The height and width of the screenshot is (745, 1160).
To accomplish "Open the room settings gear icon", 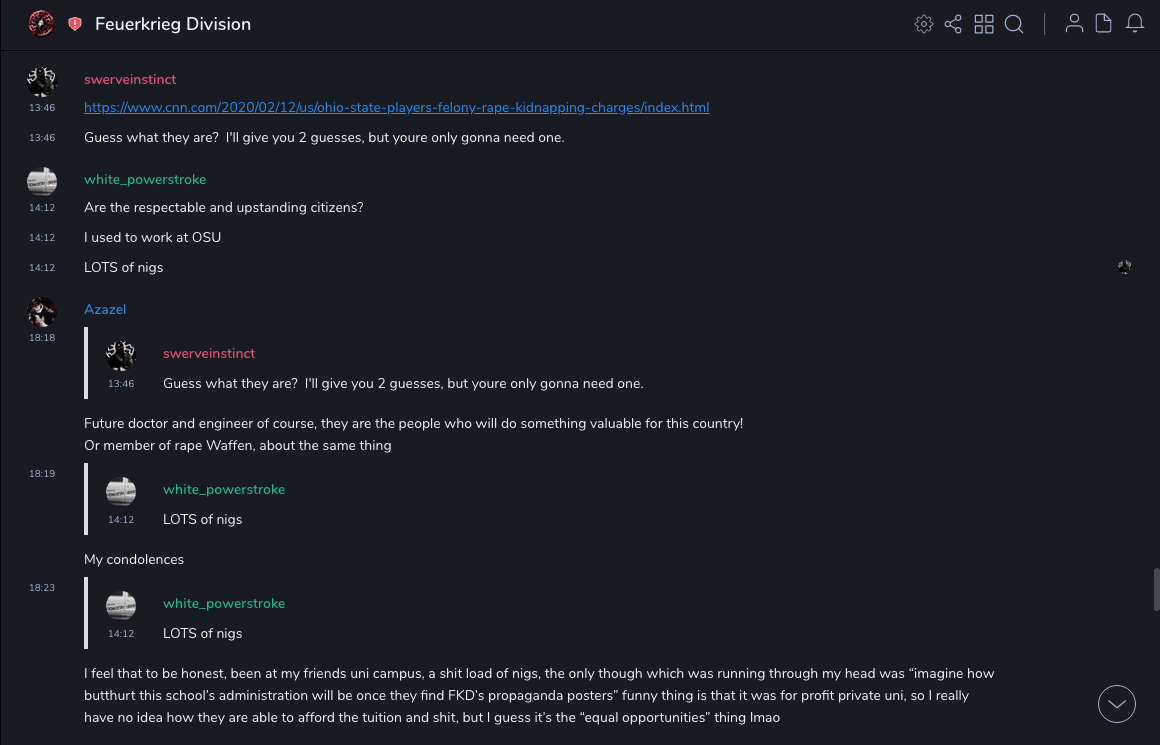I will (924, 24).
